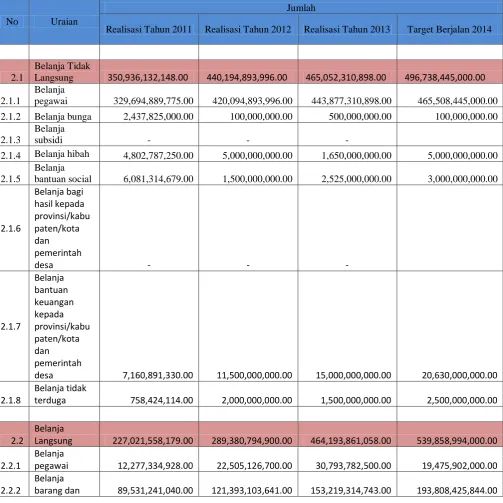Select value 11,500,000,000.00
This screenshot has width=503, height=503.
pos(255,375)
